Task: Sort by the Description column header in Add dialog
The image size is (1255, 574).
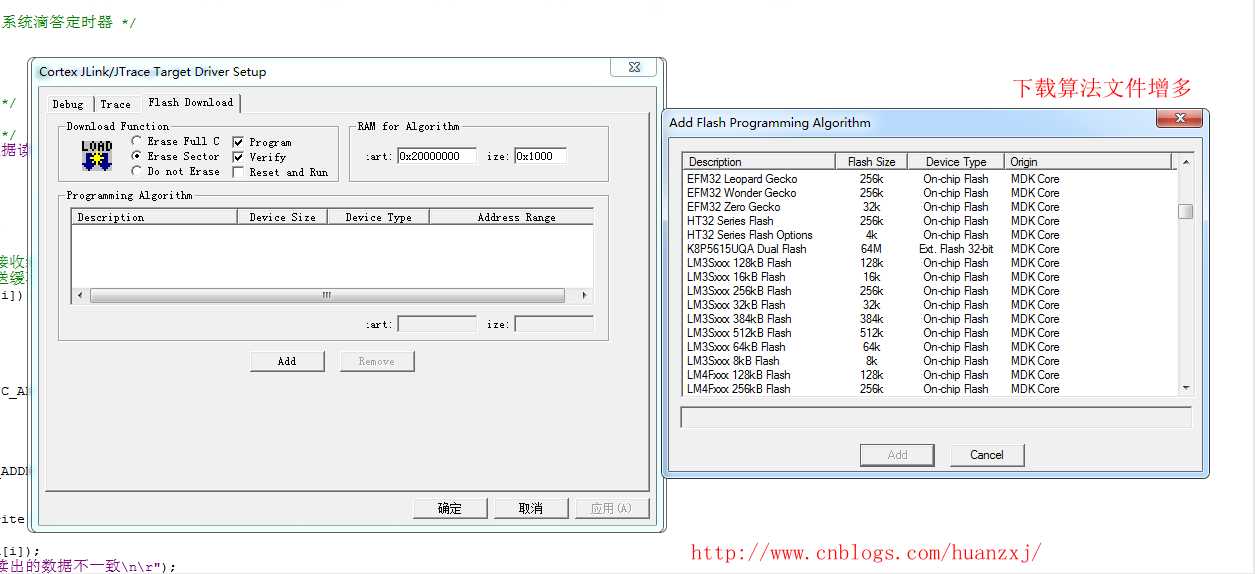Action: [759, 161]
